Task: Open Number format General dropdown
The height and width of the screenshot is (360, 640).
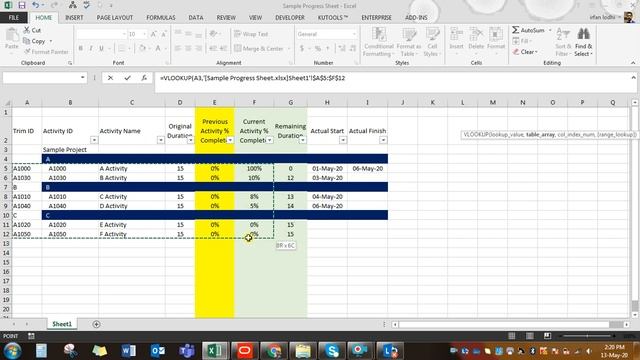Action: click(353, 34)
